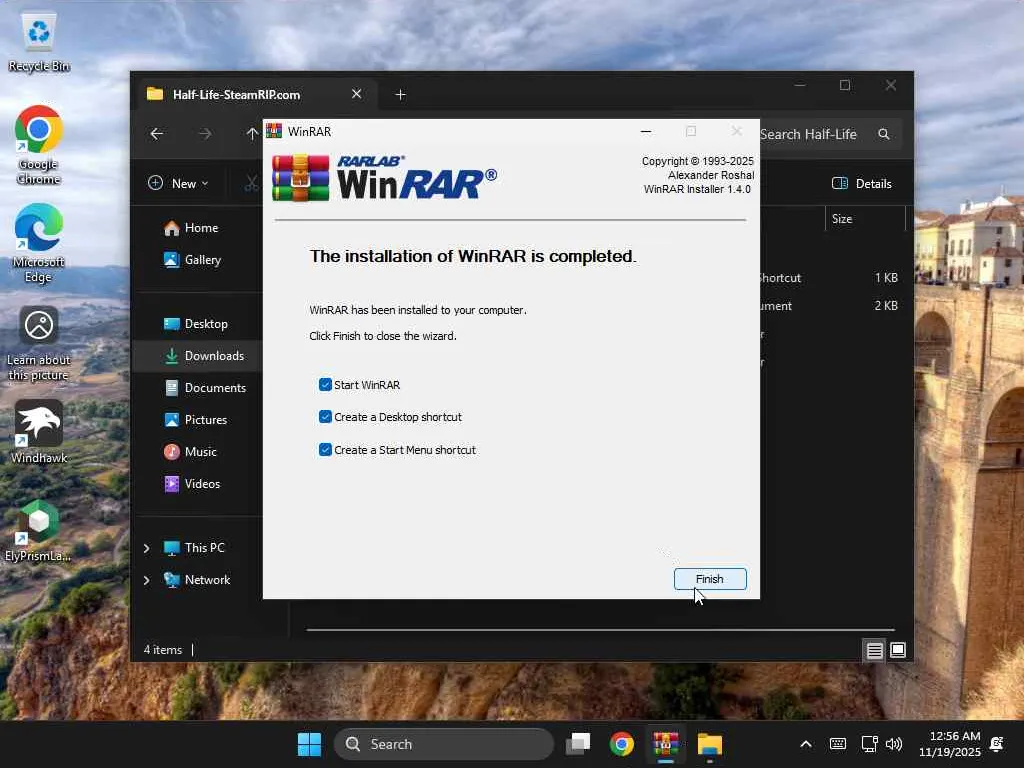Expand This PC tree node

tap(146, 548)
